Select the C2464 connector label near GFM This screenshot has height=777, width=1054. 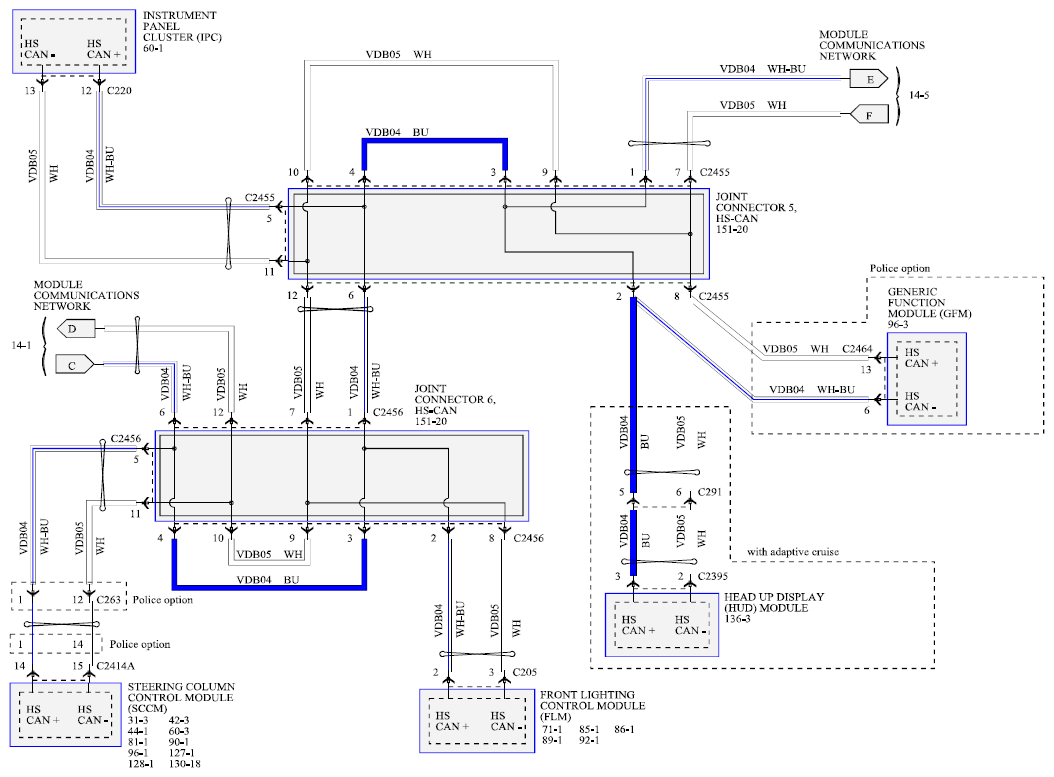tap(858, 349)
